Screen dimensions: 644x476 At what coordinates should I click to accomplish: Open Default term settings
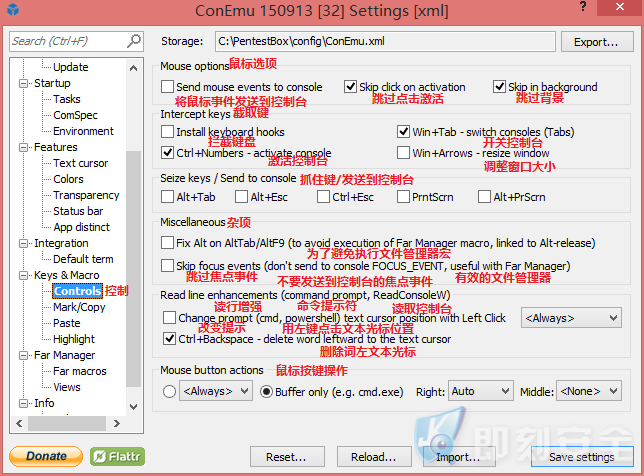(x=83, y=259)
